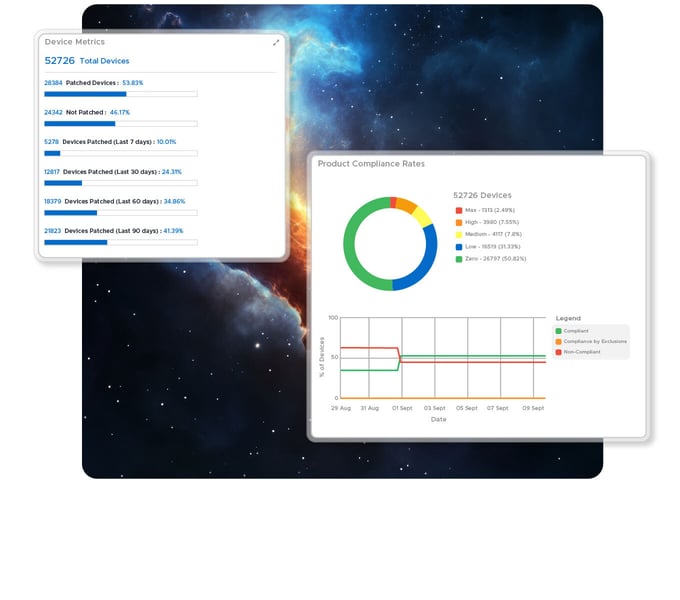Open the Total Devices link
Viewport: 680px width, 600px height.
[105, 61]
